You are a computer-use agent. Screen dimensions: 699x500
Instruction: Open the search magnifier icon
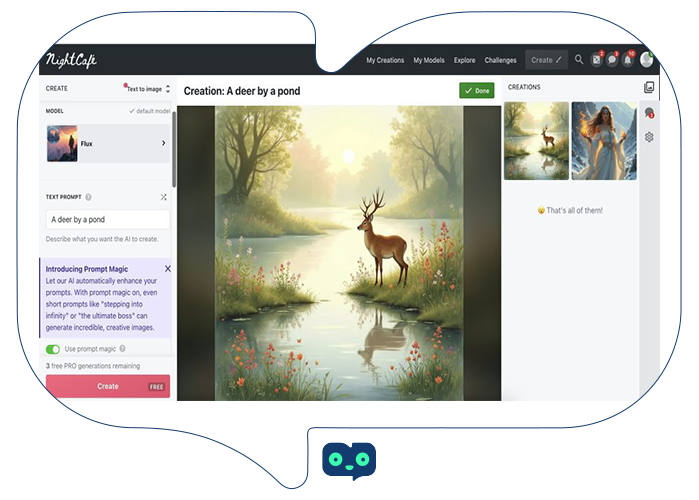pyautogui.click(x=579, y=60)
